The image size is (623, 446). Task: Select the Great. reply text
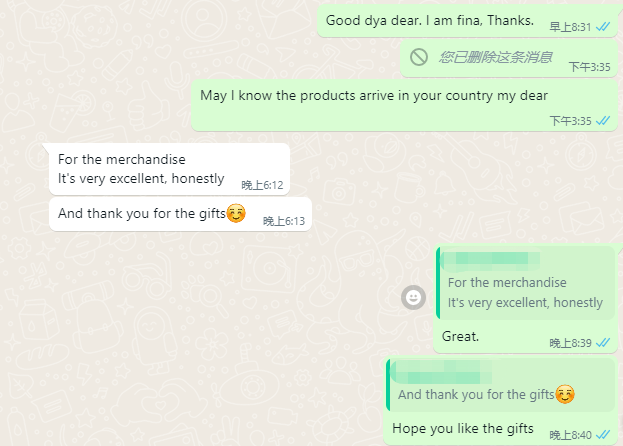coord(460,337)
